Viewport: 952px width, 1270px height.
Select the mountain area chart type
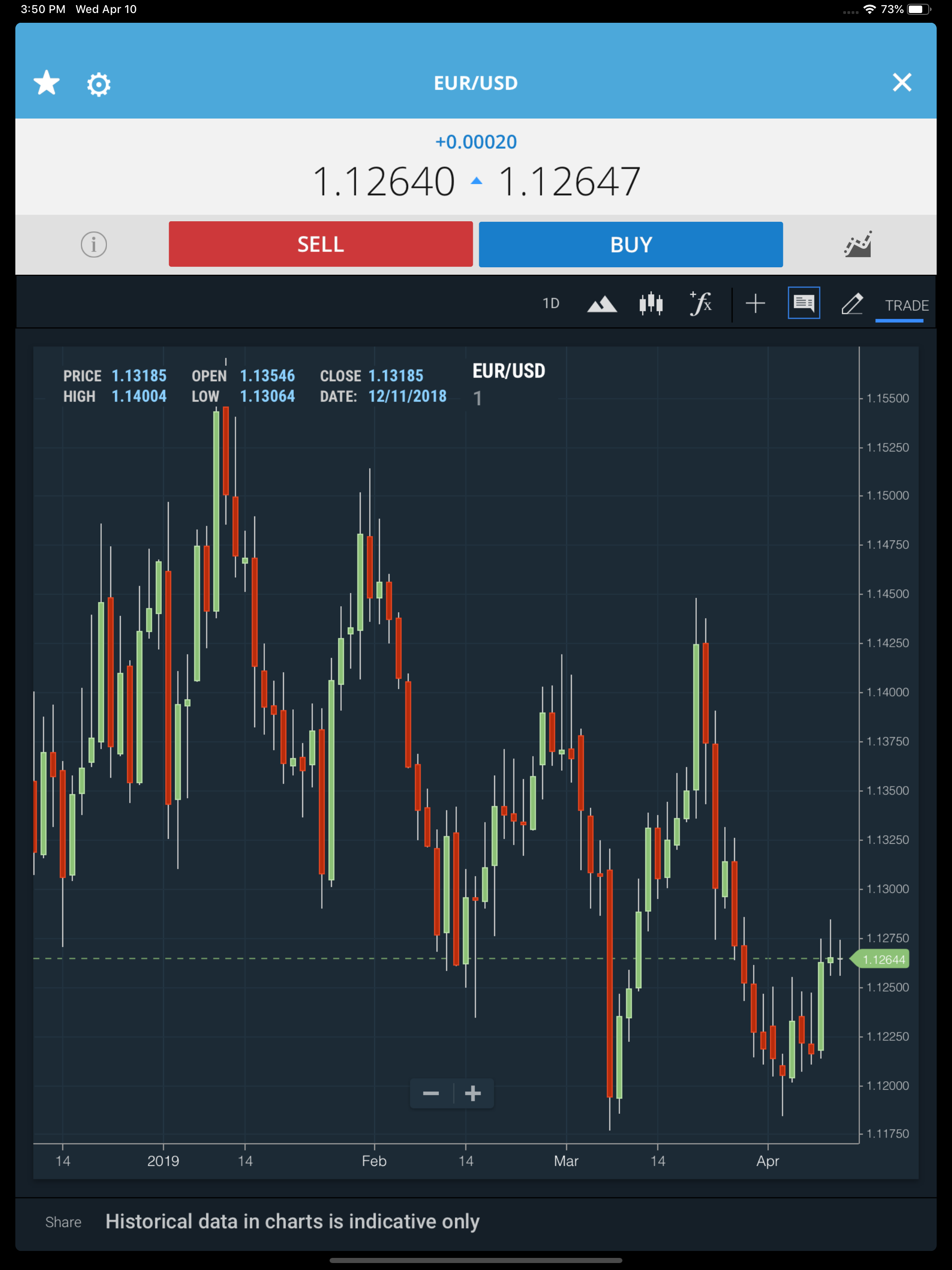click(602, 304)
